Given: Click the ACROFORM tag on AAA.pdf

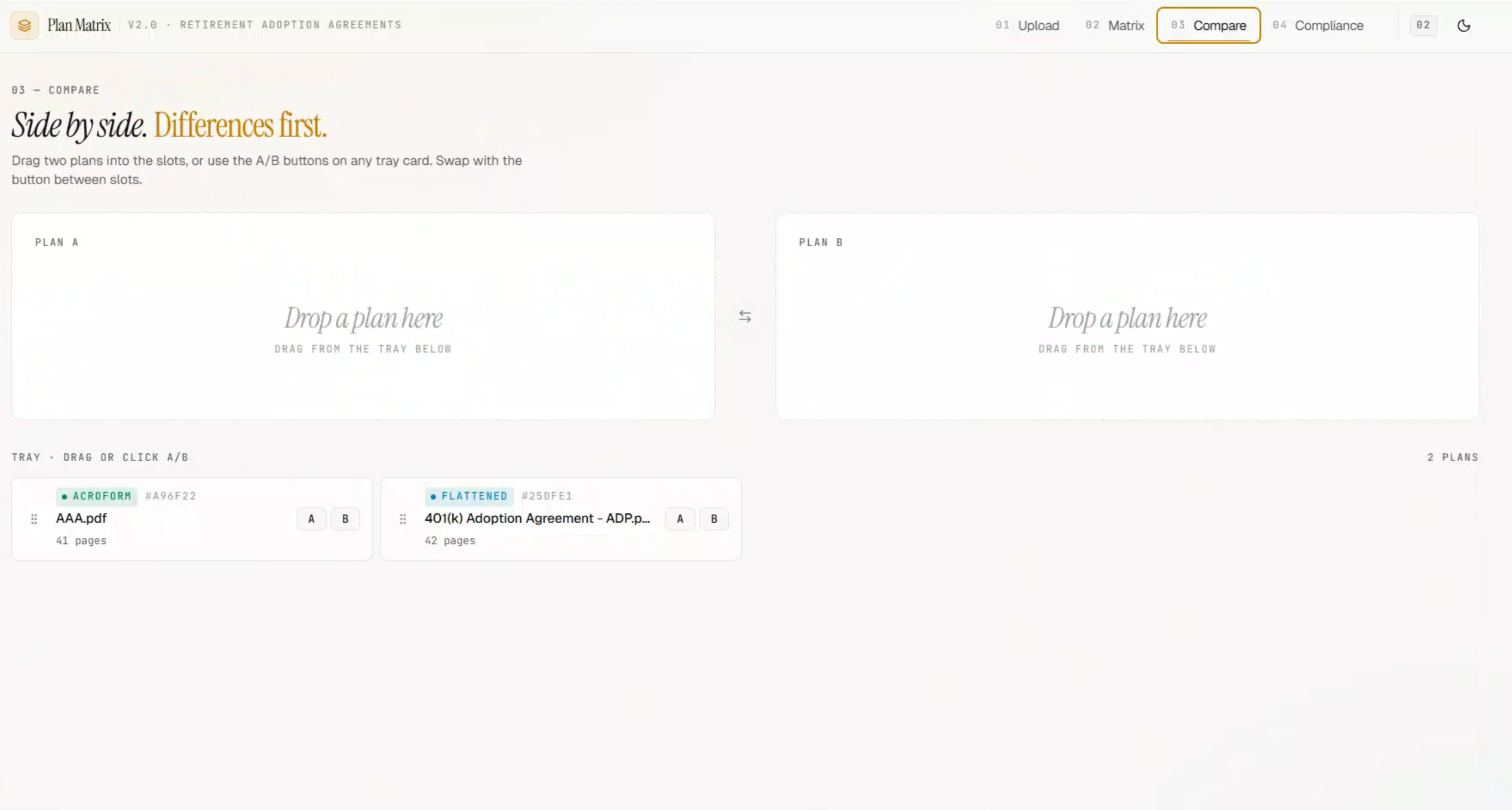Looking at the screenshot, I should click(x=96, y=496).
